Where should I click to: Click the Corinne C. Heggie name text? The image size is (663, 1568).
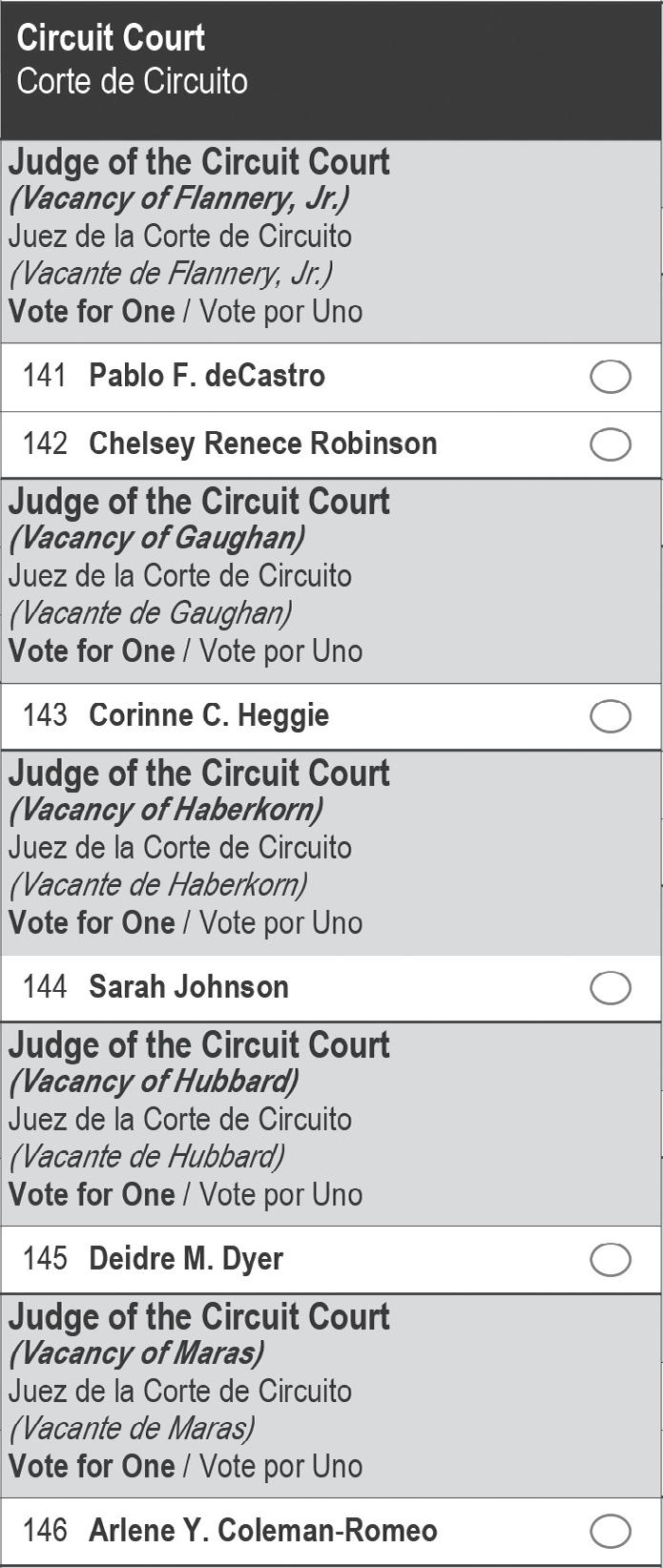coord(209,715)
